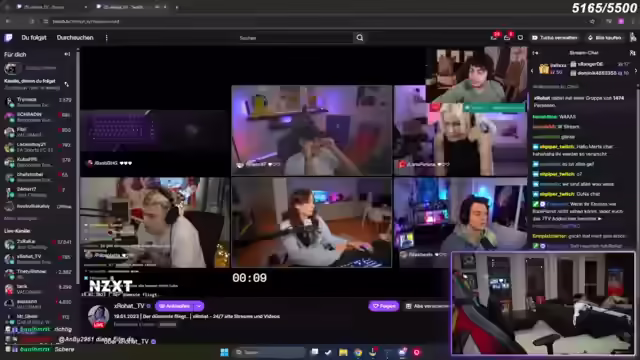
Task: Open the three-dot More menu in Twitch header
Action: click(107, 38)
